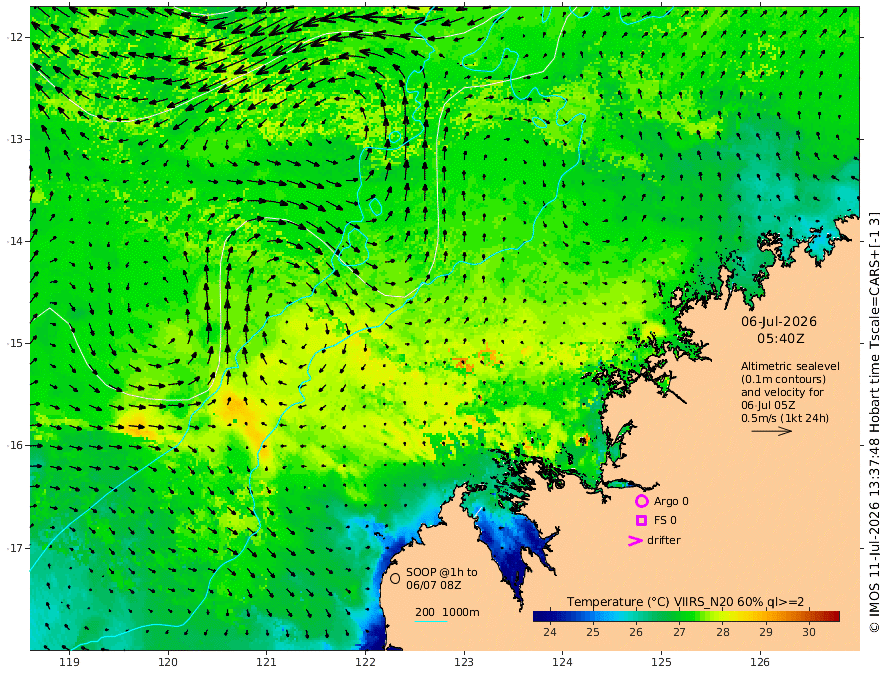Screen dimensions: 880x680
Task: Click longitude axis label 122
Action: coord(365,663)
